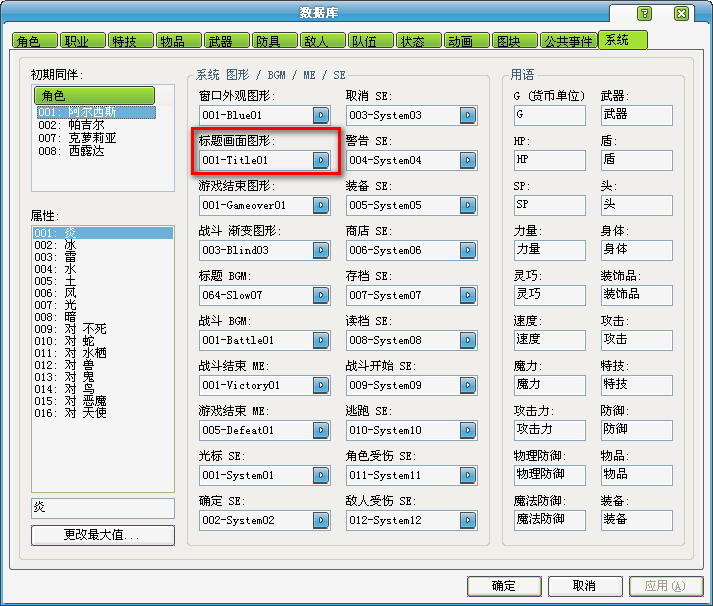Open the 战斗 渐变图形 picker arrow
This screenshot has width=713, height=606.
pos(321,250)
